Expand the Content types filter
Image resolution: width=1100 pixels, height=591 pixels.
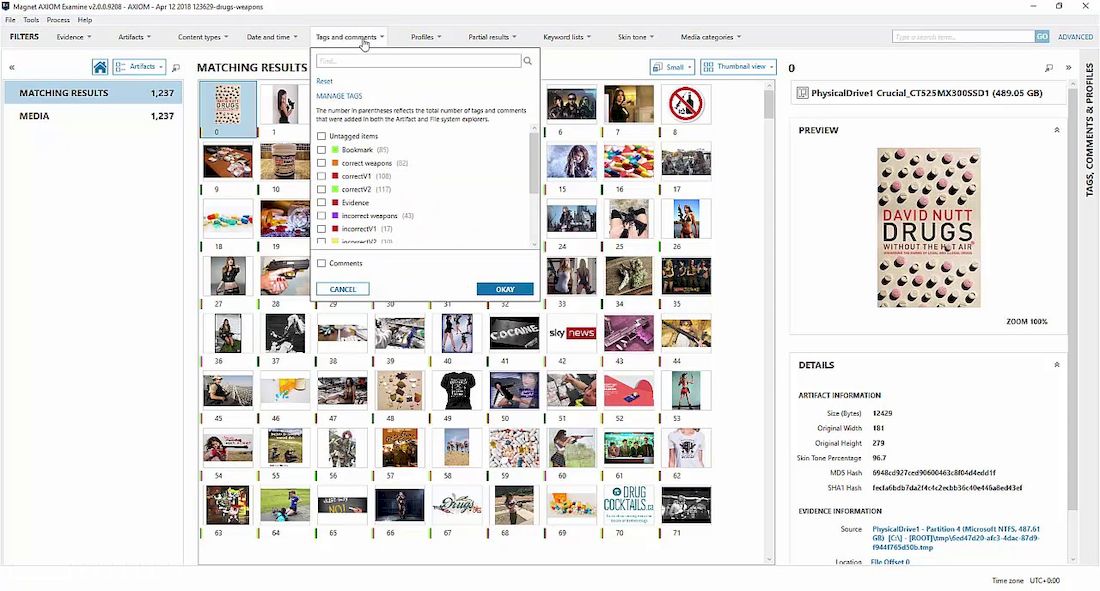203,37
